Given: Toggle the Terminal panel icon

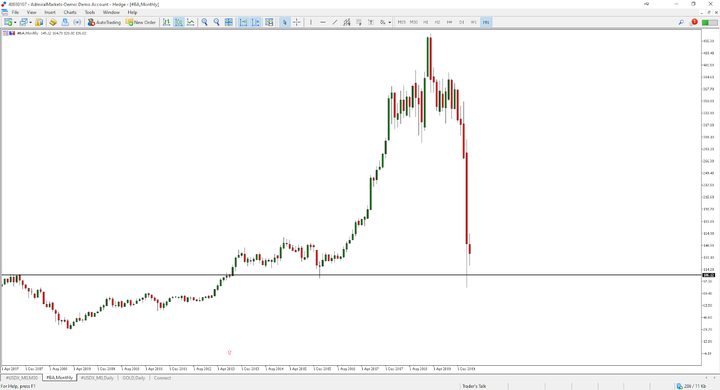Looking at the screenshot, I should point(77,22).
